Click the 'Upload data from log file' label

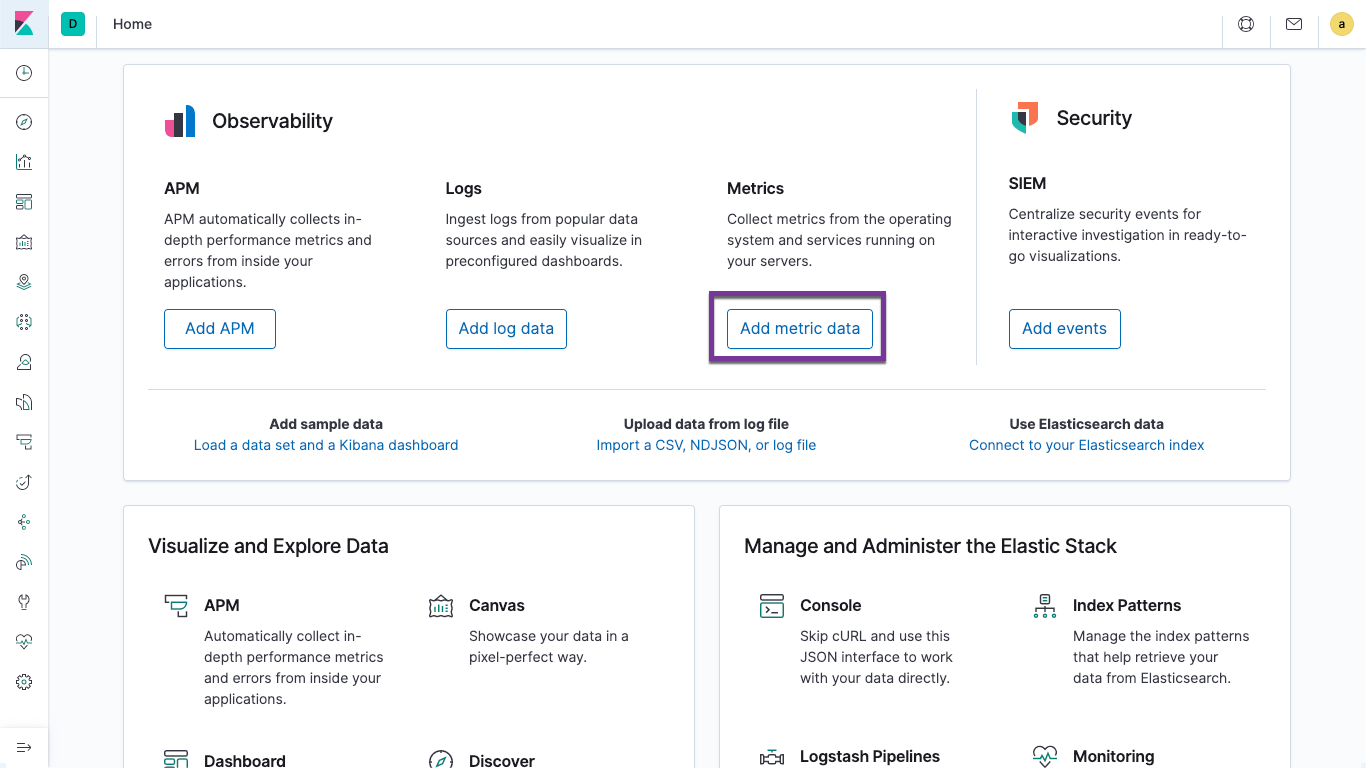(706, 424)
